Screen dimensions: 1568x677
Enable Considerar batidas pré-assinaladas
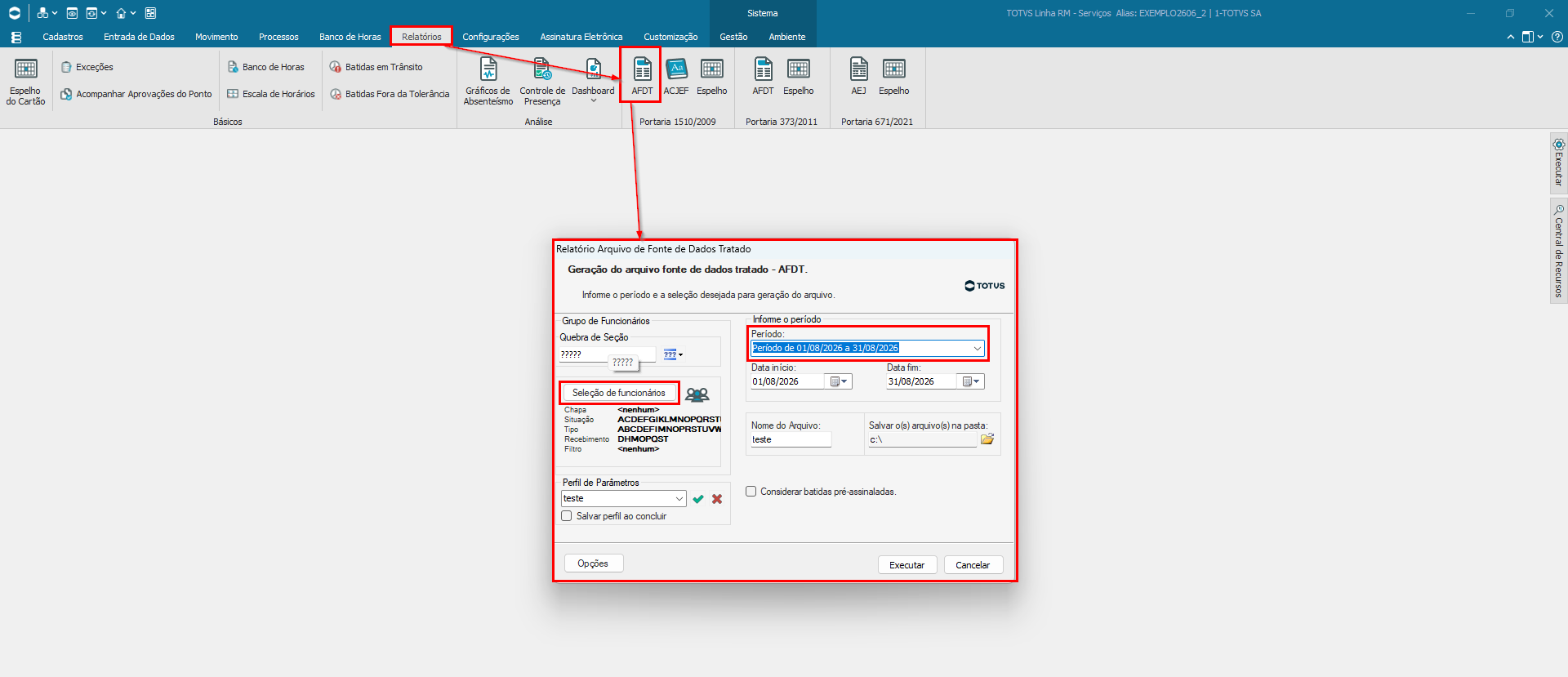[751, 492]
